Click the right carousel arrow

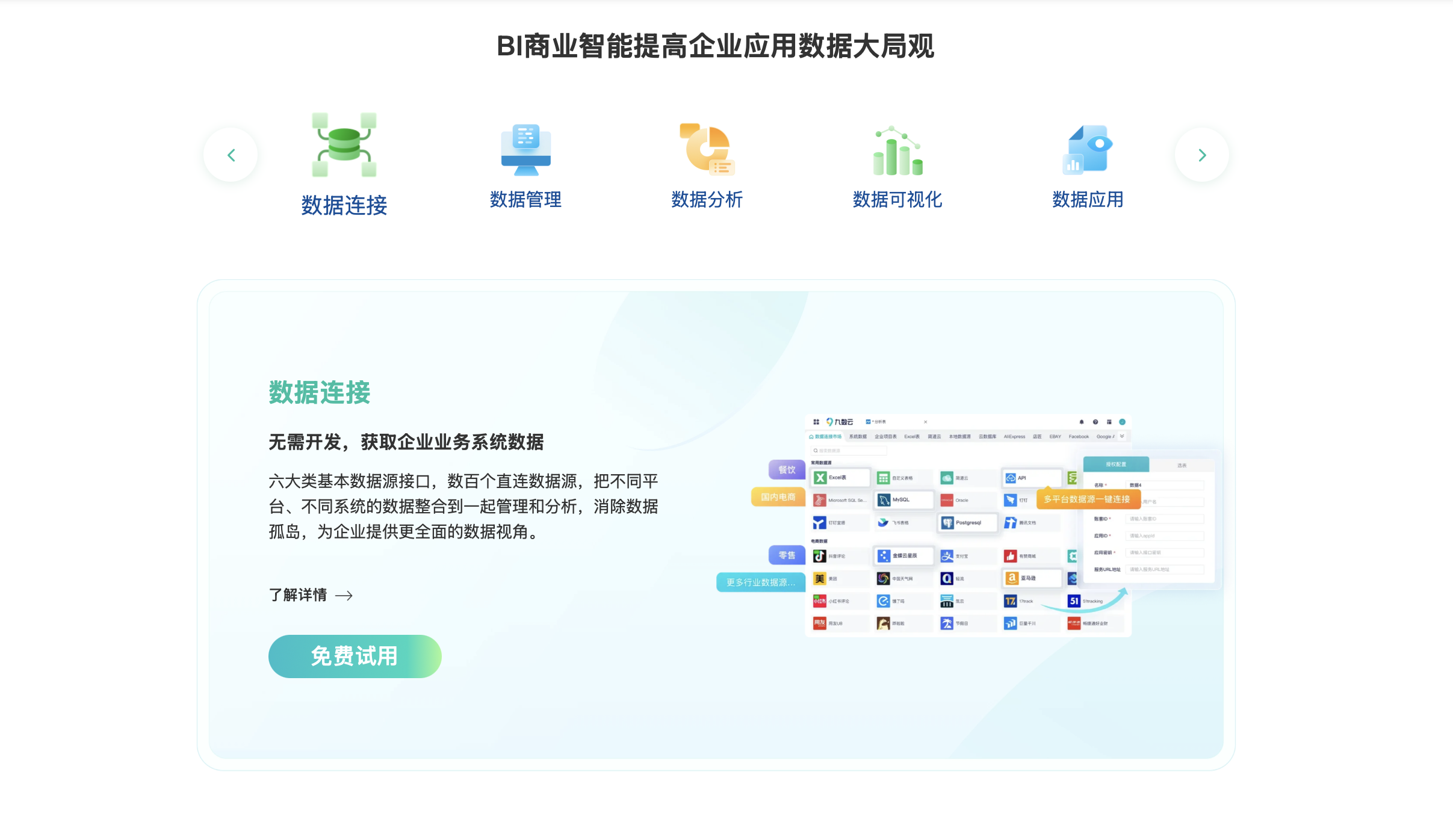tap(1203, 155)
